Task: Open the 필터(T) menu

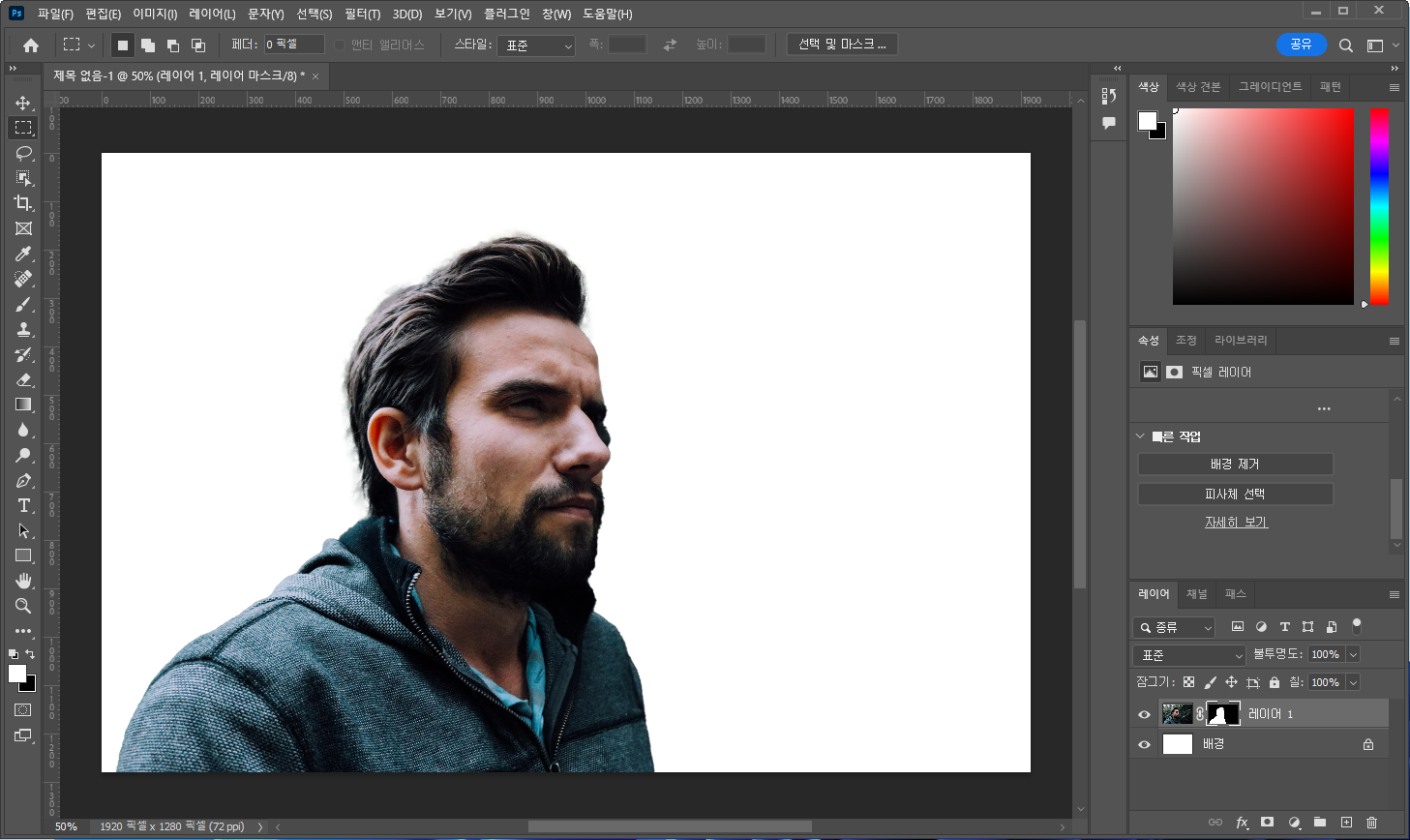Action: click(x=362, y=14)
